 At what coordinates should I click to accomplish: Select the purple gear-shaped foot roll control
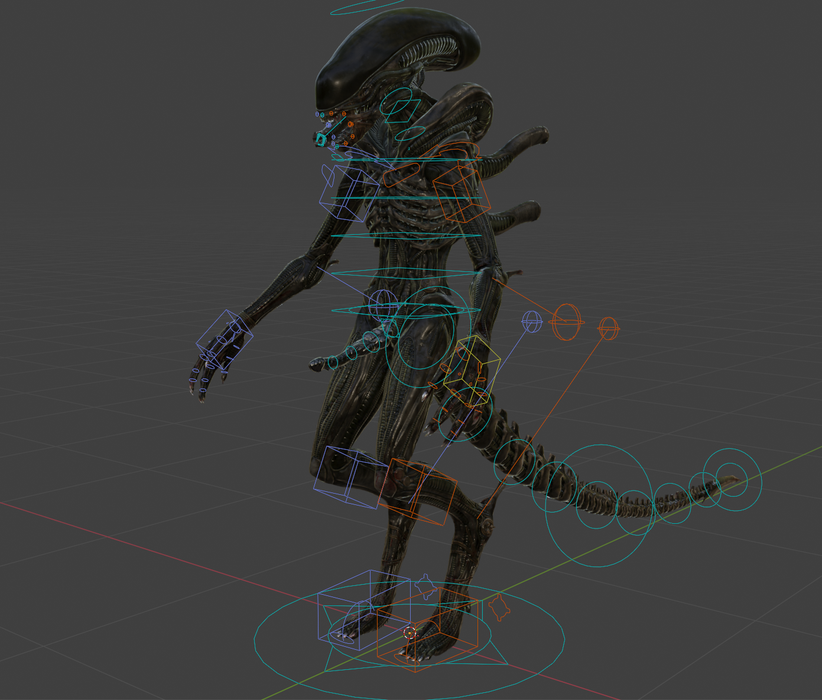pos(425,586)
